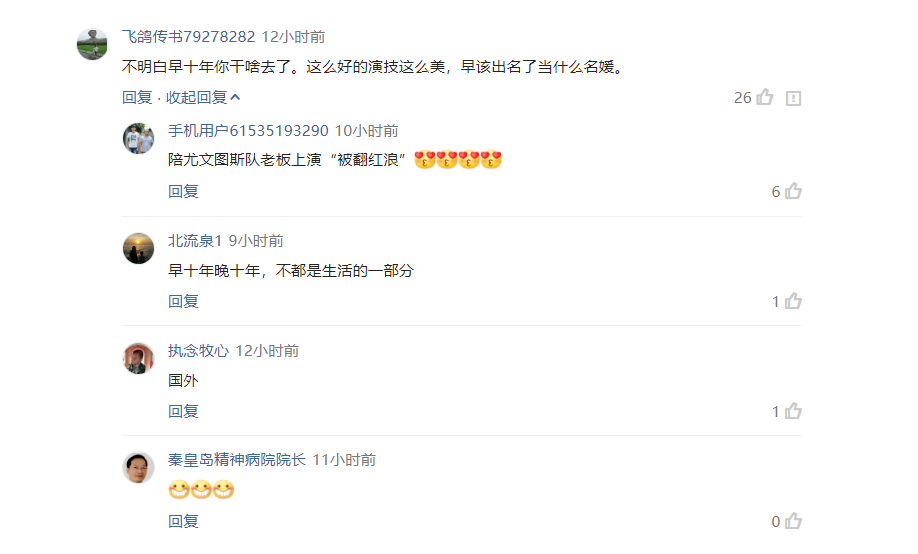Collapse replies using 收起回复

(203, 97)
